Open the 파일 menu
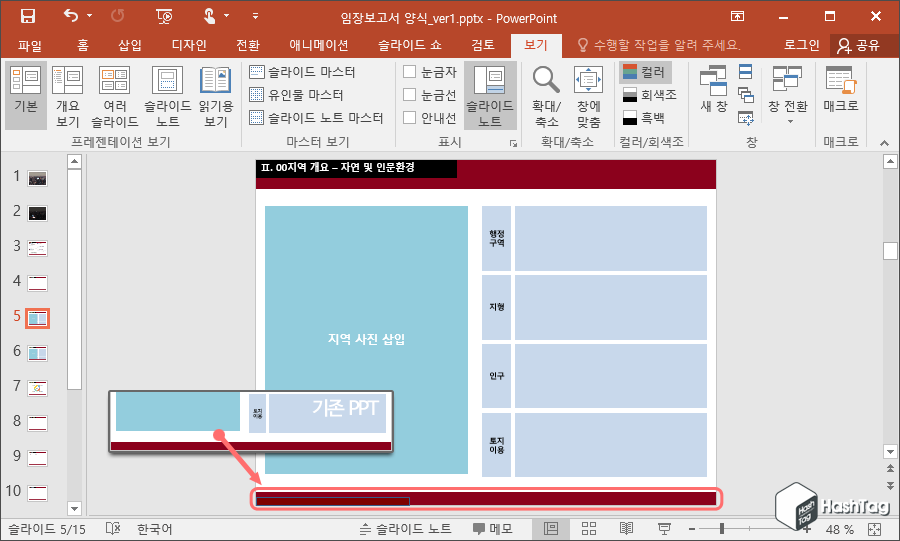The image size is (900, 541). tap(30, 45)
